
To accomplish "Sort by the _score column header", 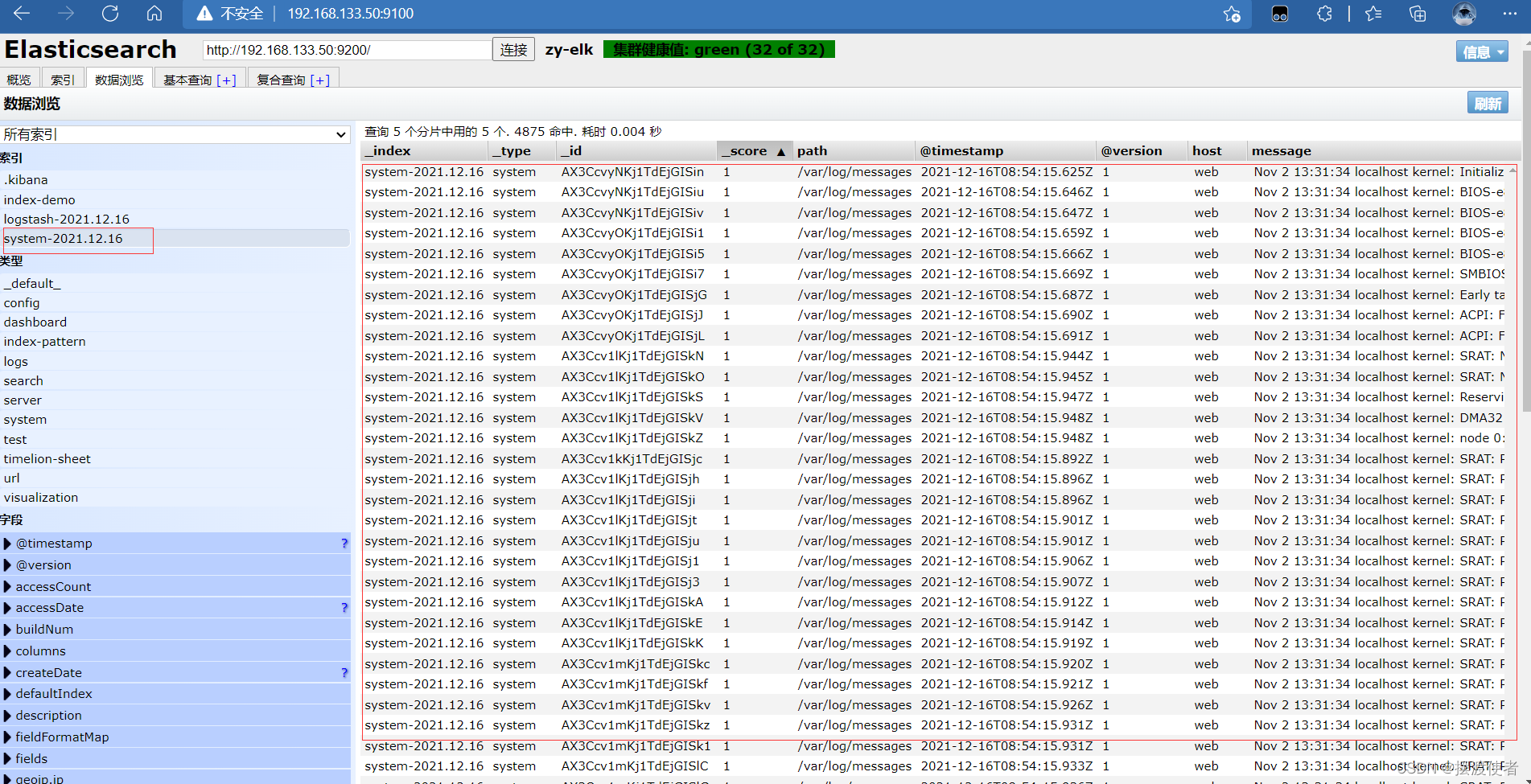I will tap(754, 150).
